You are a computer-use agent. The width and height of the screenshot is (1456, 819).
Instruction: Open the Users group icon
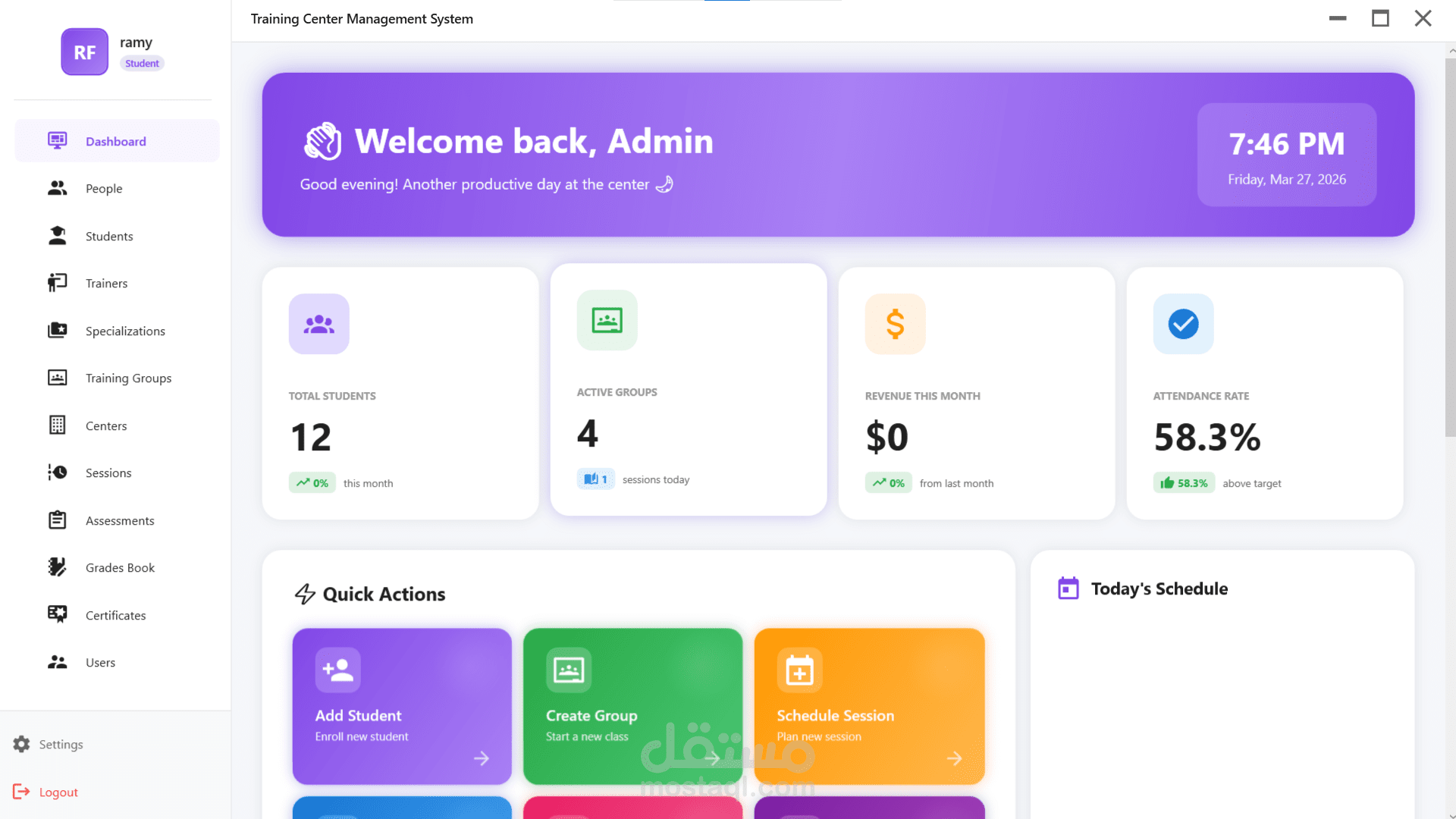58,662
